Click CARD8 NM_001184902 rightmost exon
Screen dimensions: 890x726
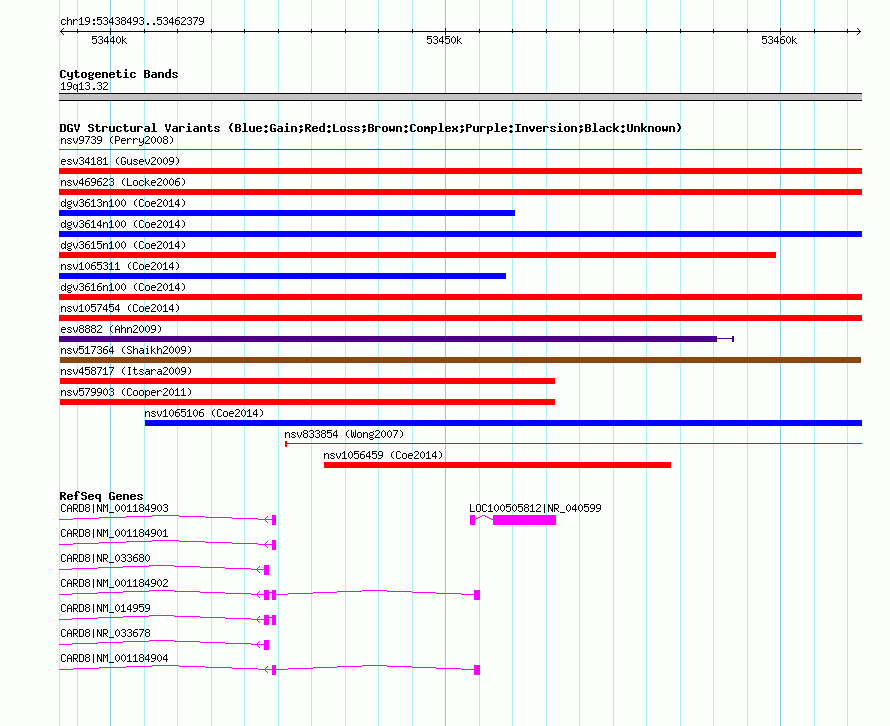[477, 595]
